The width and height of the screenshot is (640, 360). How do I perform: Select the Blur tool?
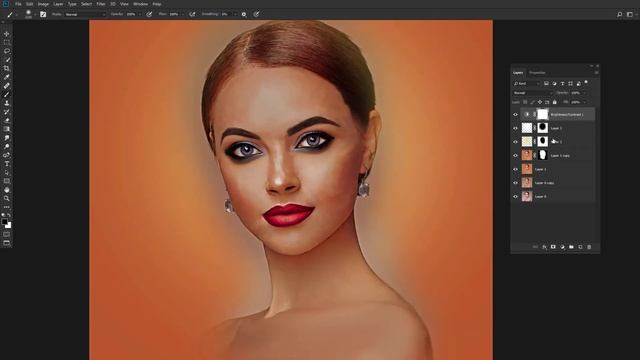point(7,138)
